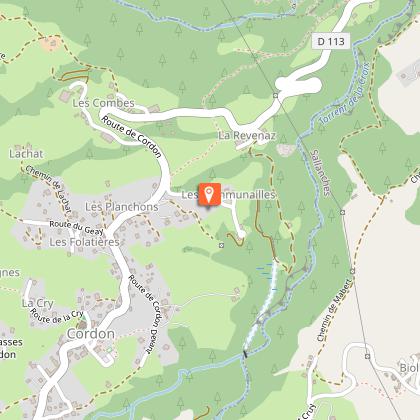Click the pylon square near La Revenaz
420x420 pixels.
point(275,96)
